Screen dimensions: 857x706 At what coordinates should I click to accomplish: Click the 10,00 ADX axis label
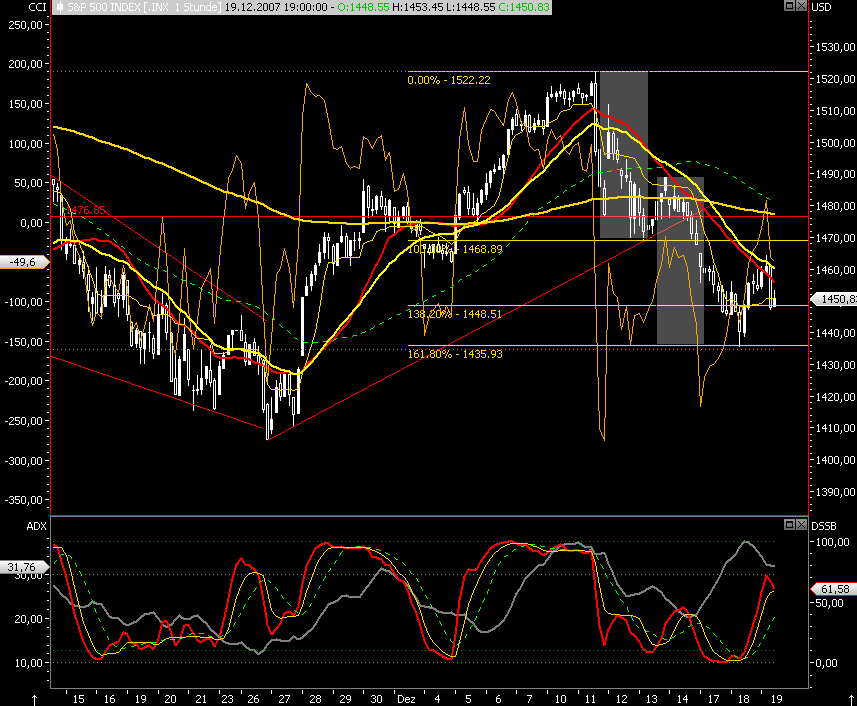[28, 663]
